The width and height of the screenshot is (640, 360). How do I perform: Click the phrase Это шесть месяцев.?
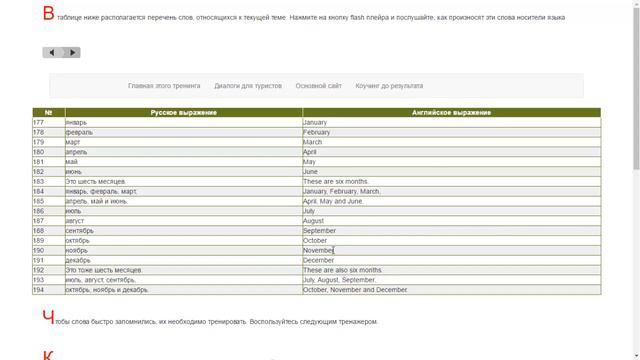pos(96,182)
